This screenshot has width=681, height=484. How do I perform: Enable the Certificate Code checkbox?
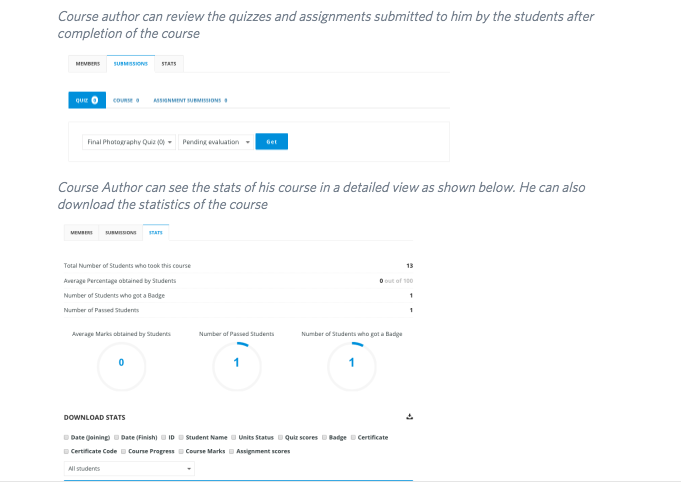(x=66, y=451)
